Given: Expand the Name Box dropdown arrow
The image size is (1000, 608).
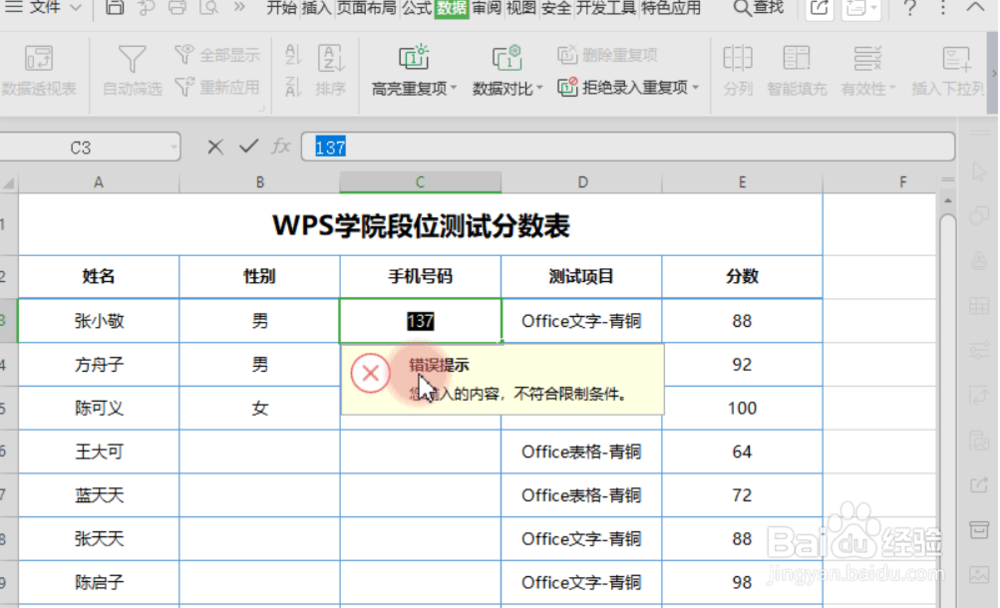Looking at the screenshot, I should pos(173,148).
